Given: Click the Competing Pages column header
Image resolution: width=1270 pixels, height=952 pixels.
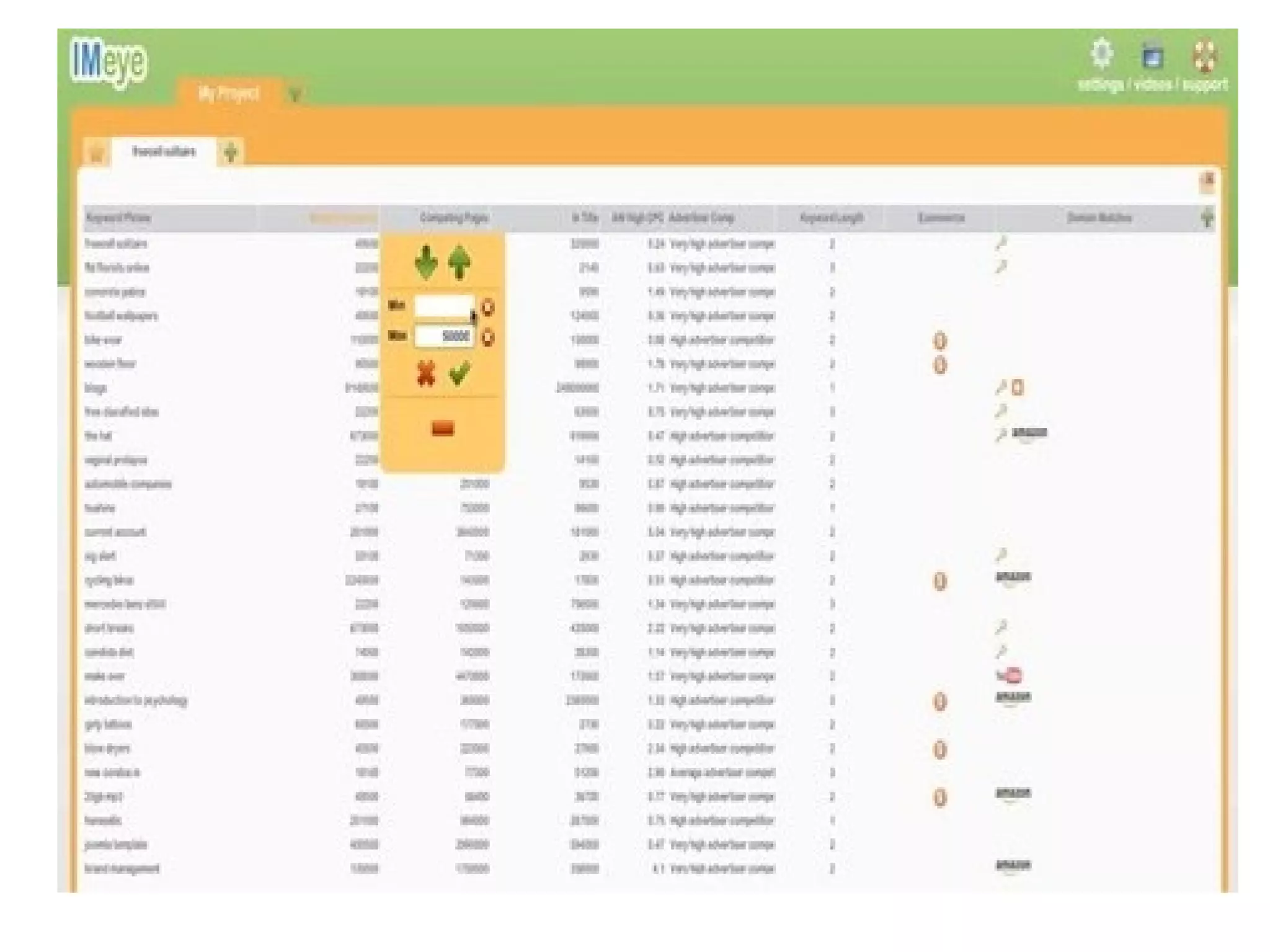Looking at the screenshot, I should point(453,218).
